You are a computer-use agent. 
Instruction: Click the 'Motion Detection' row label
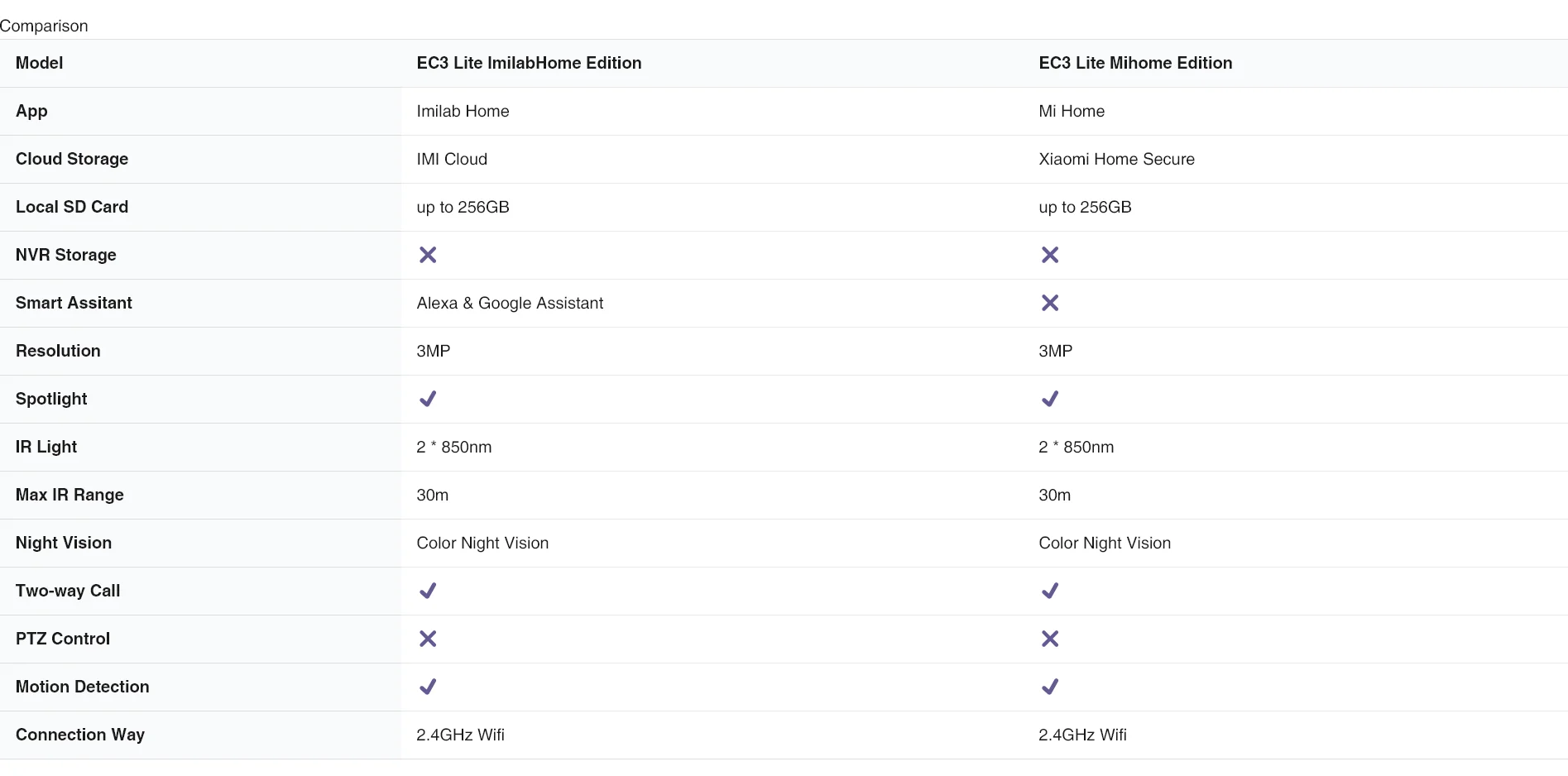coord(83,687)
